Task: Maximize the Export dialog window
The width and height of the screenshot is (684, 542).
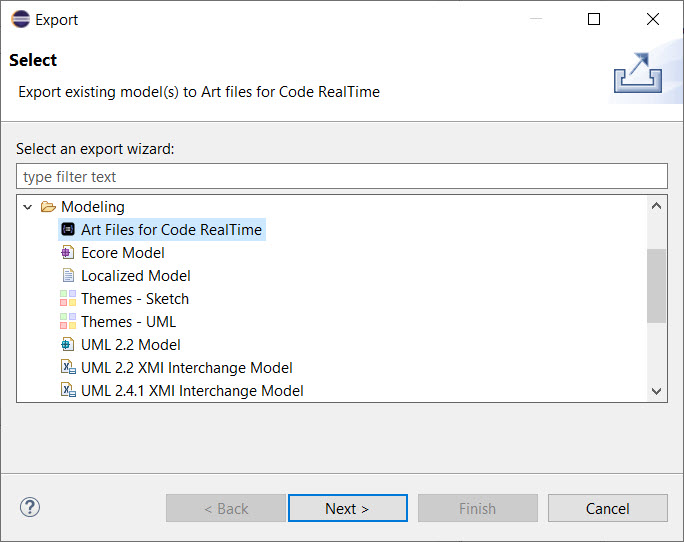Action: coord(594,19)
